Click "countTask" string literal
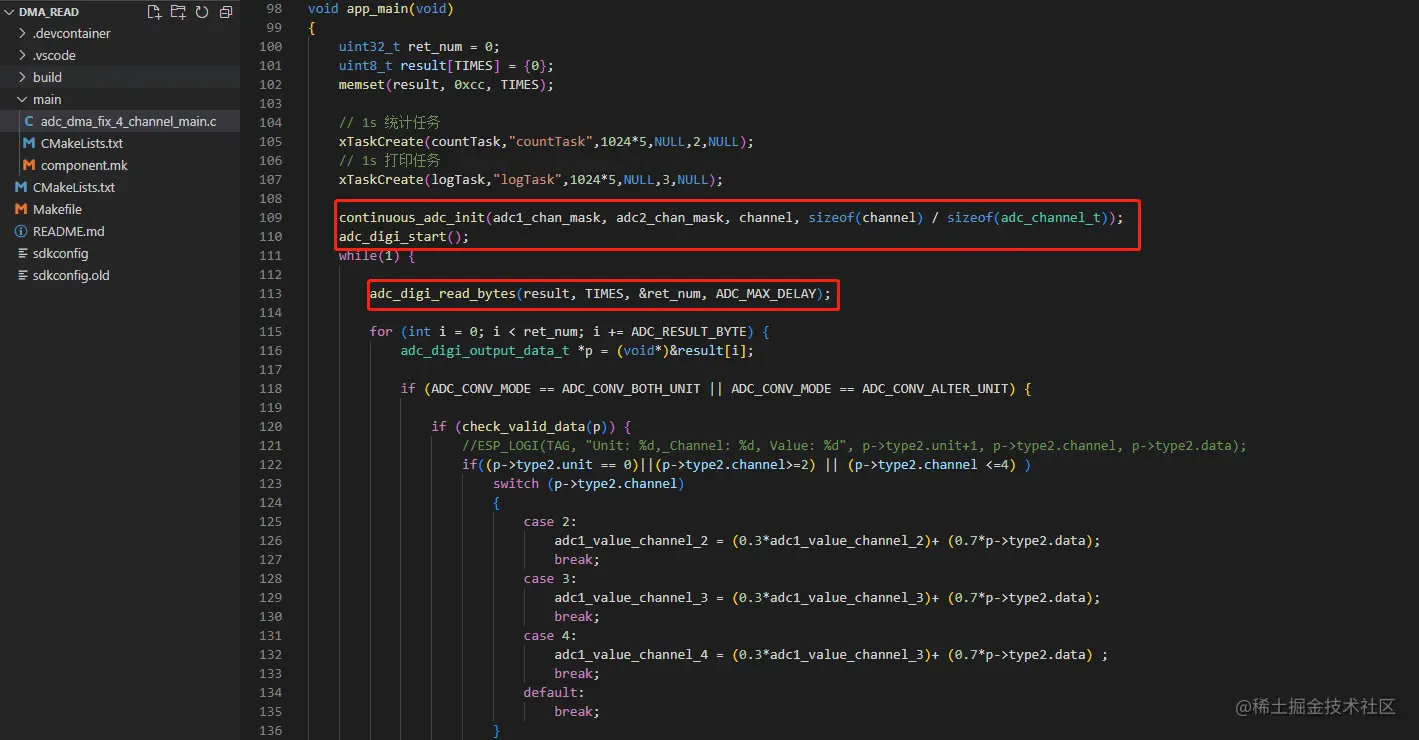The height and width of the screenshot is (740, 1419). click(x=553, y=141)
